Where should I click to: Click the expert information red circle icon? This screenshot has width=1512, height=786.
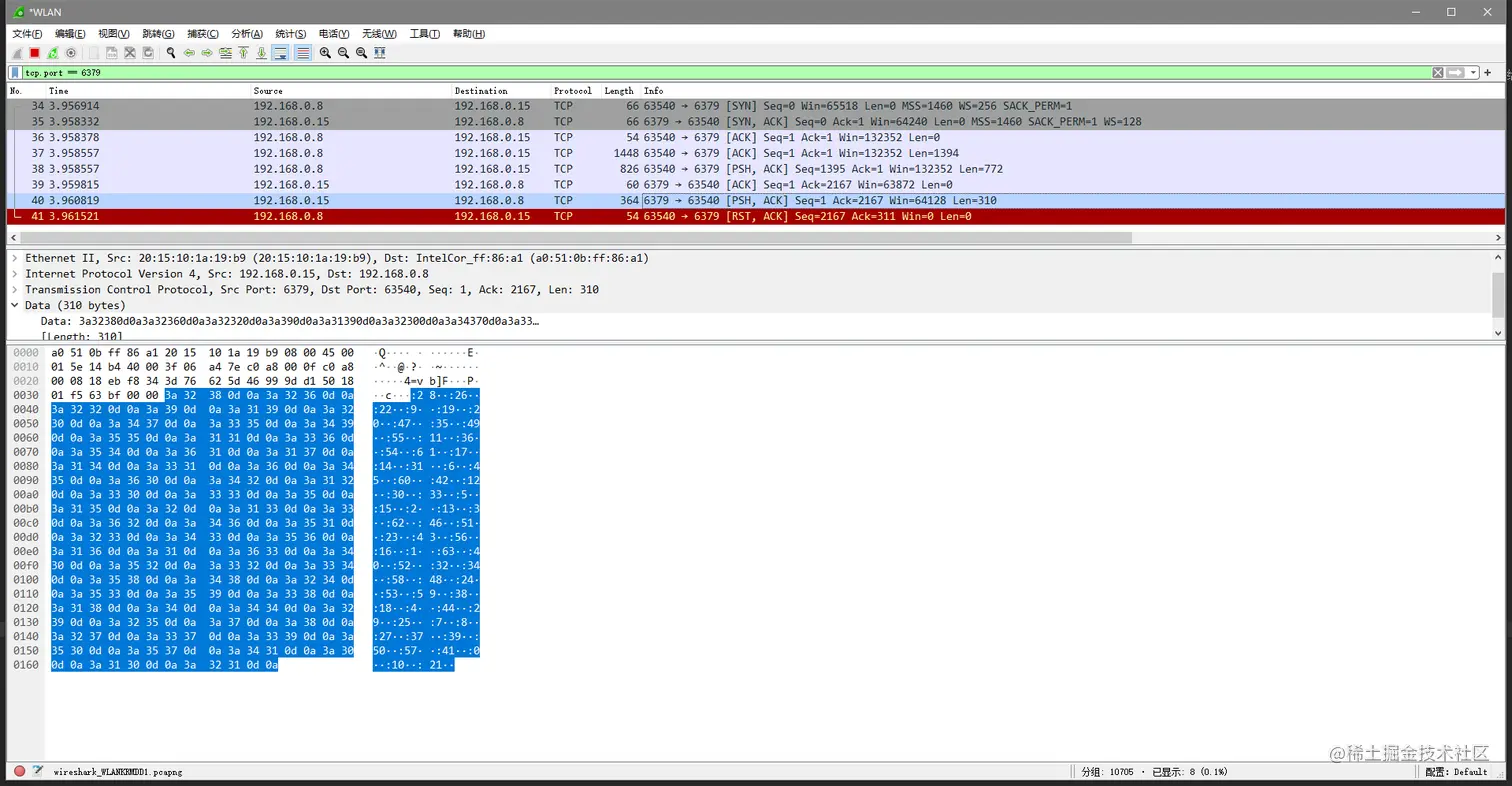coord(19,771)
